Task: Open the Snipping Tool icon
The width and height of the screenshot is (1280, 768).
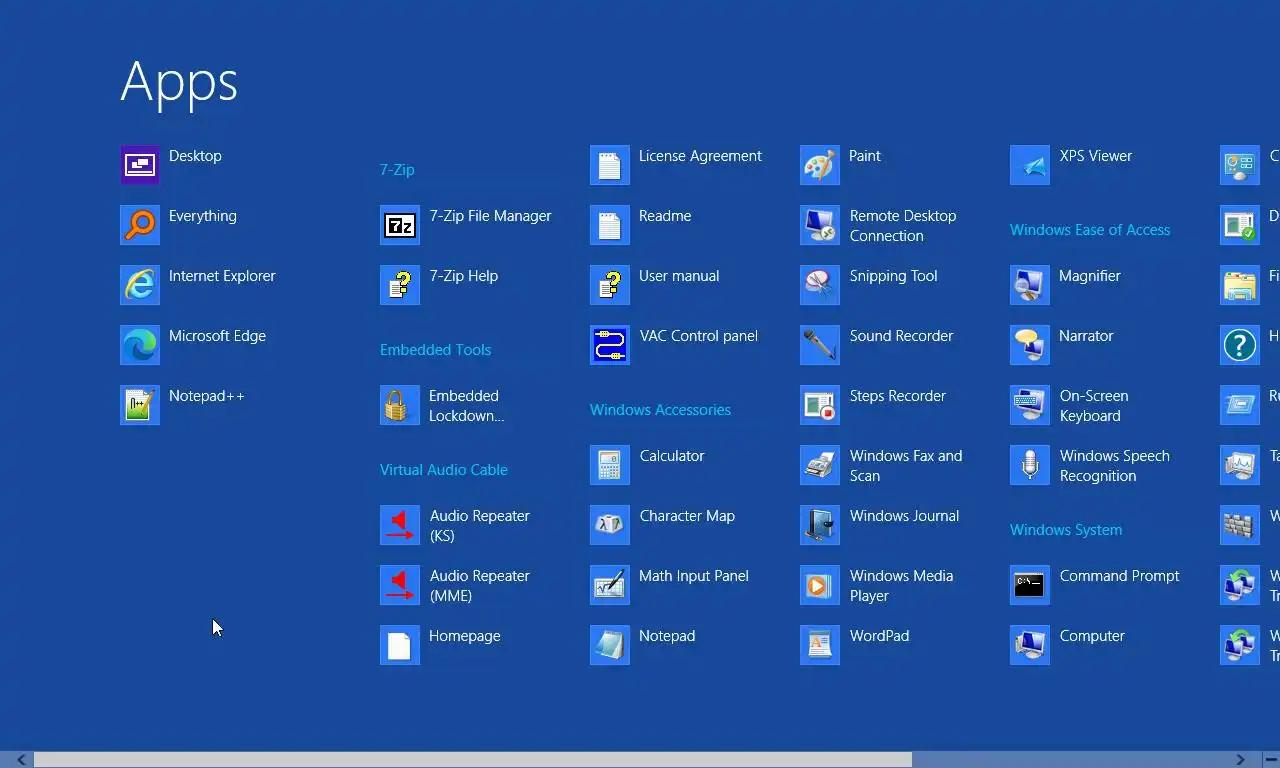Action: (820, 285)
